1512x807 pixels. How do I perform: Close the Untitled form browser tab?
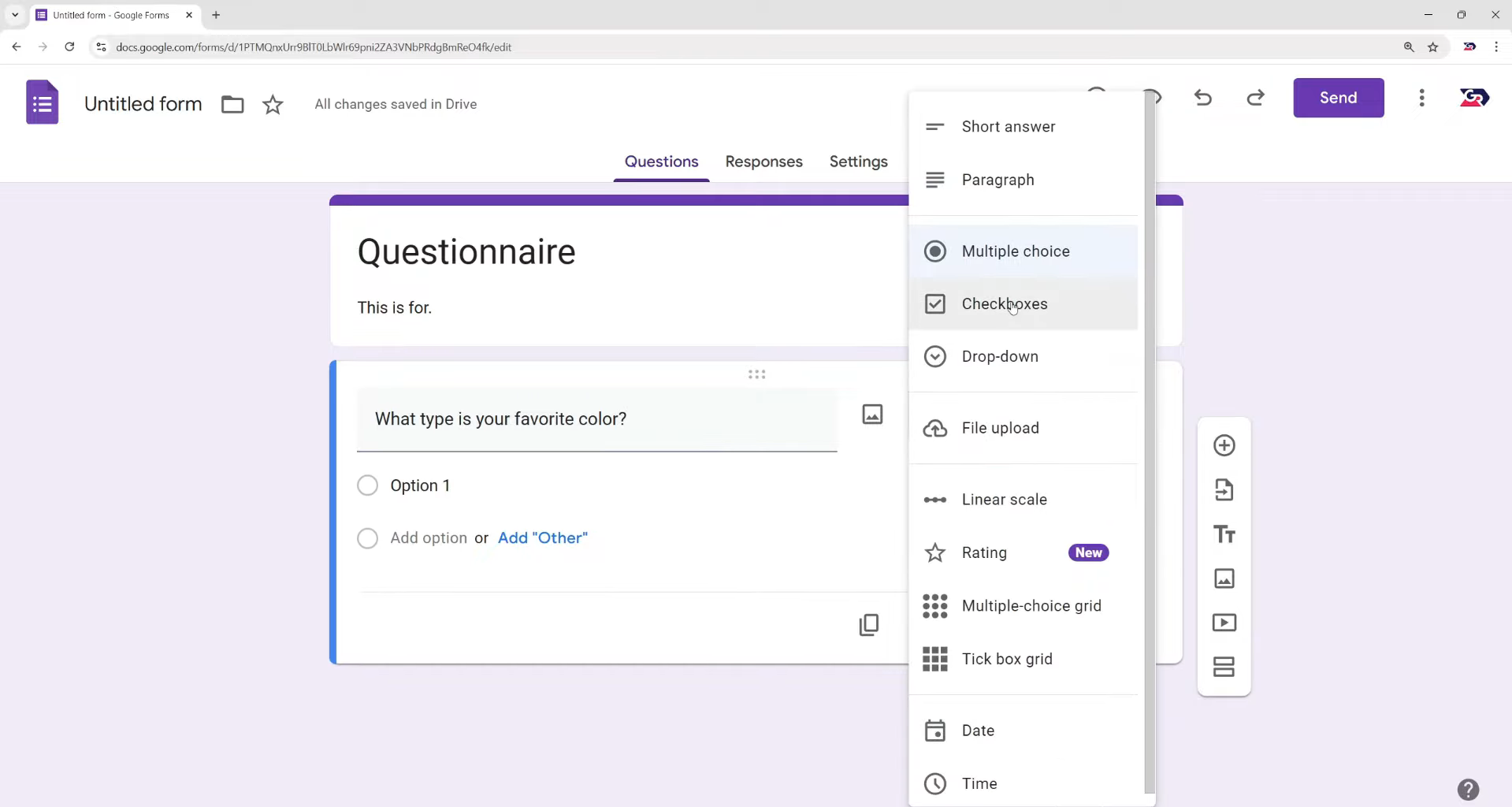(x=189, y=15)
